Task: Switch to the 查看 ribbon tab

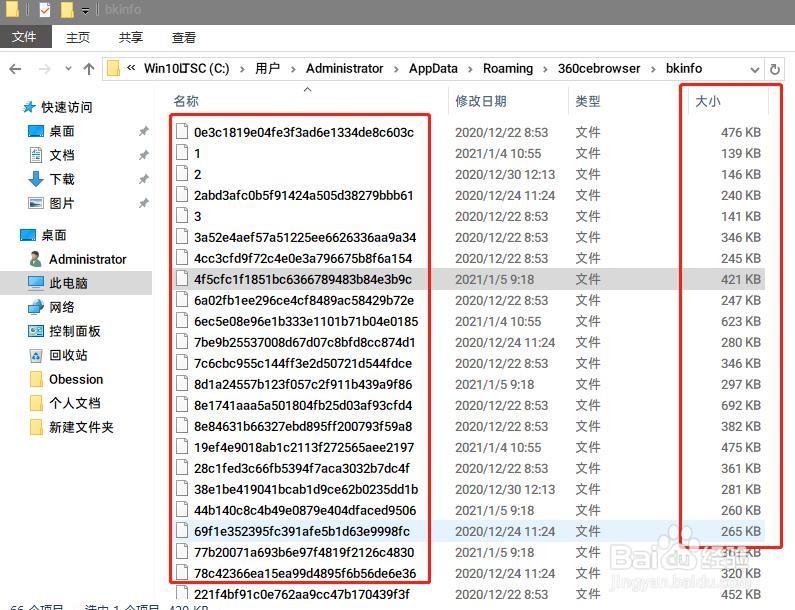Action: [184, 38]
